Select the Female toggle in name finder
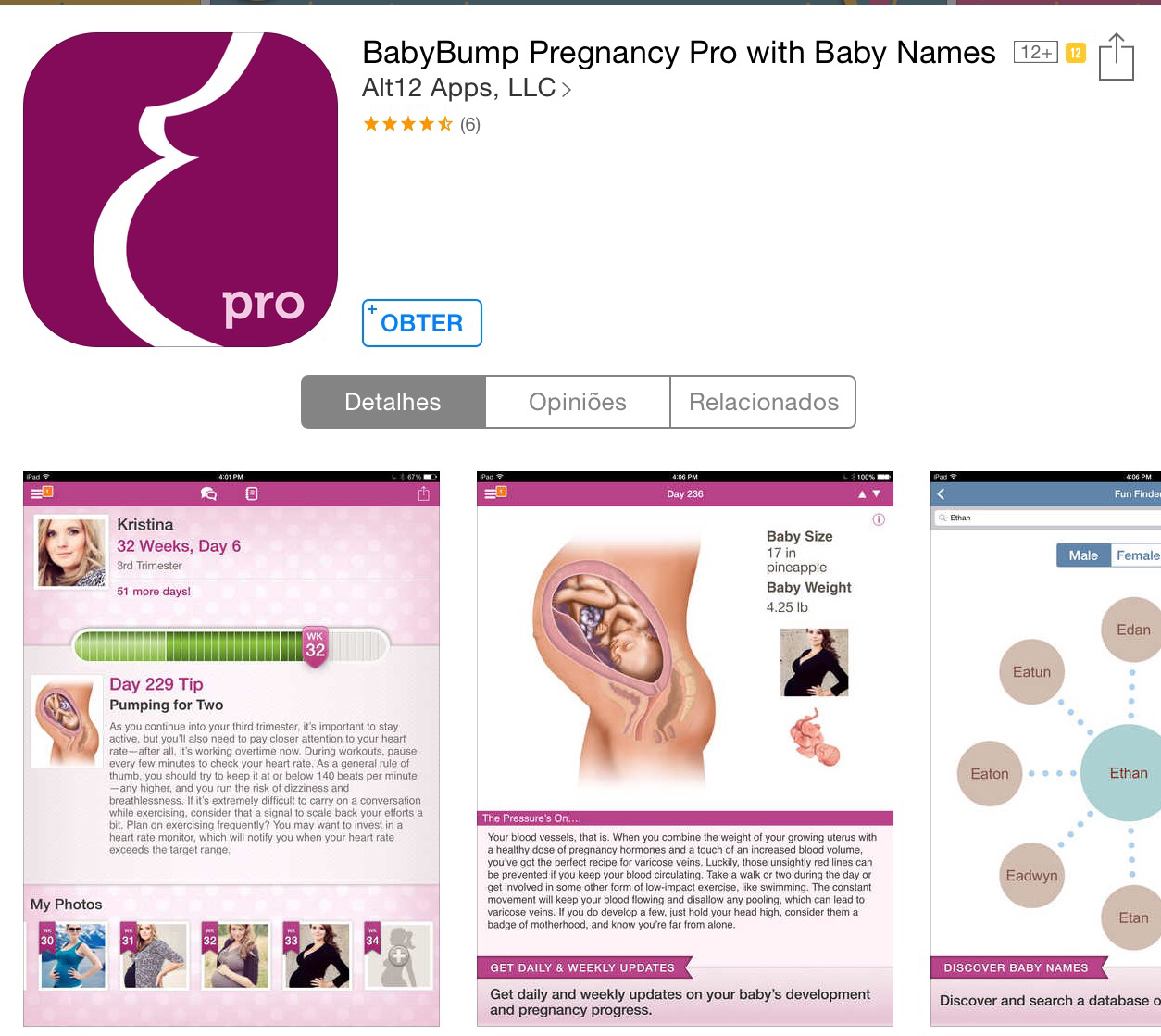 [1136, 555]
